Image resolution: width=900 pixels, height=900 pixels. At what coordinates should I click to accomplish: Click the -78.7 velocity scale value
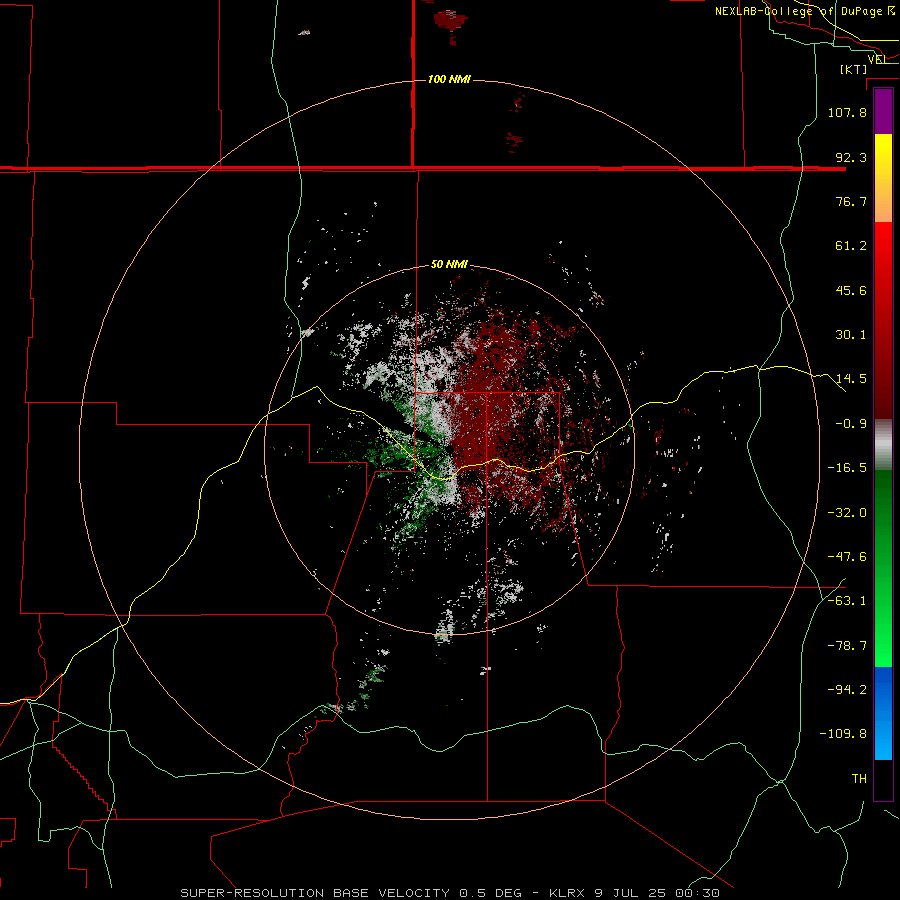pyautogui.click(x=847, y=646)
